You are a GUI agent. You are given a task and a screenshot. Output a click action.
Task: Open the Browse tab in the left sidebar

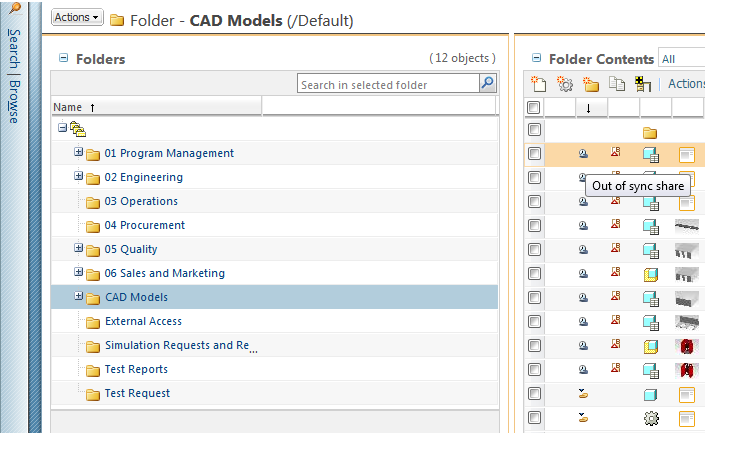14,102
